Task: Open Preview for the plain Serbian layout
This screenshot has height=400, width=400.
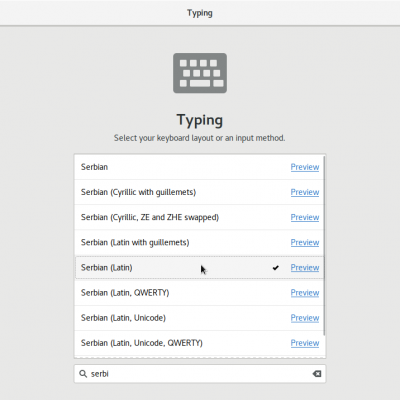Action: [x=305, y=167]
